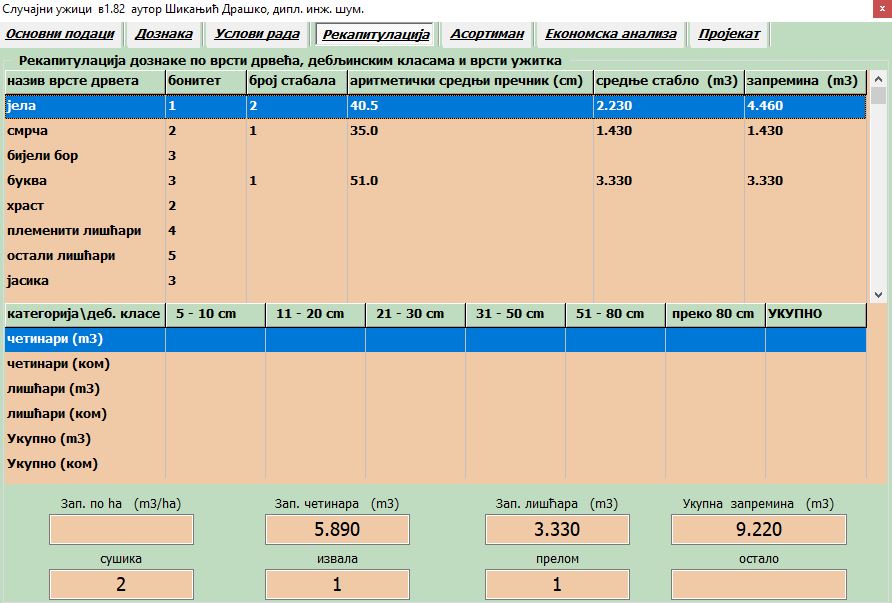Viewport: 892px width, 603px height.
Task: Click the scrollbar down arrow of the species table
Action: pyautogui.click(x=878, y=295)
